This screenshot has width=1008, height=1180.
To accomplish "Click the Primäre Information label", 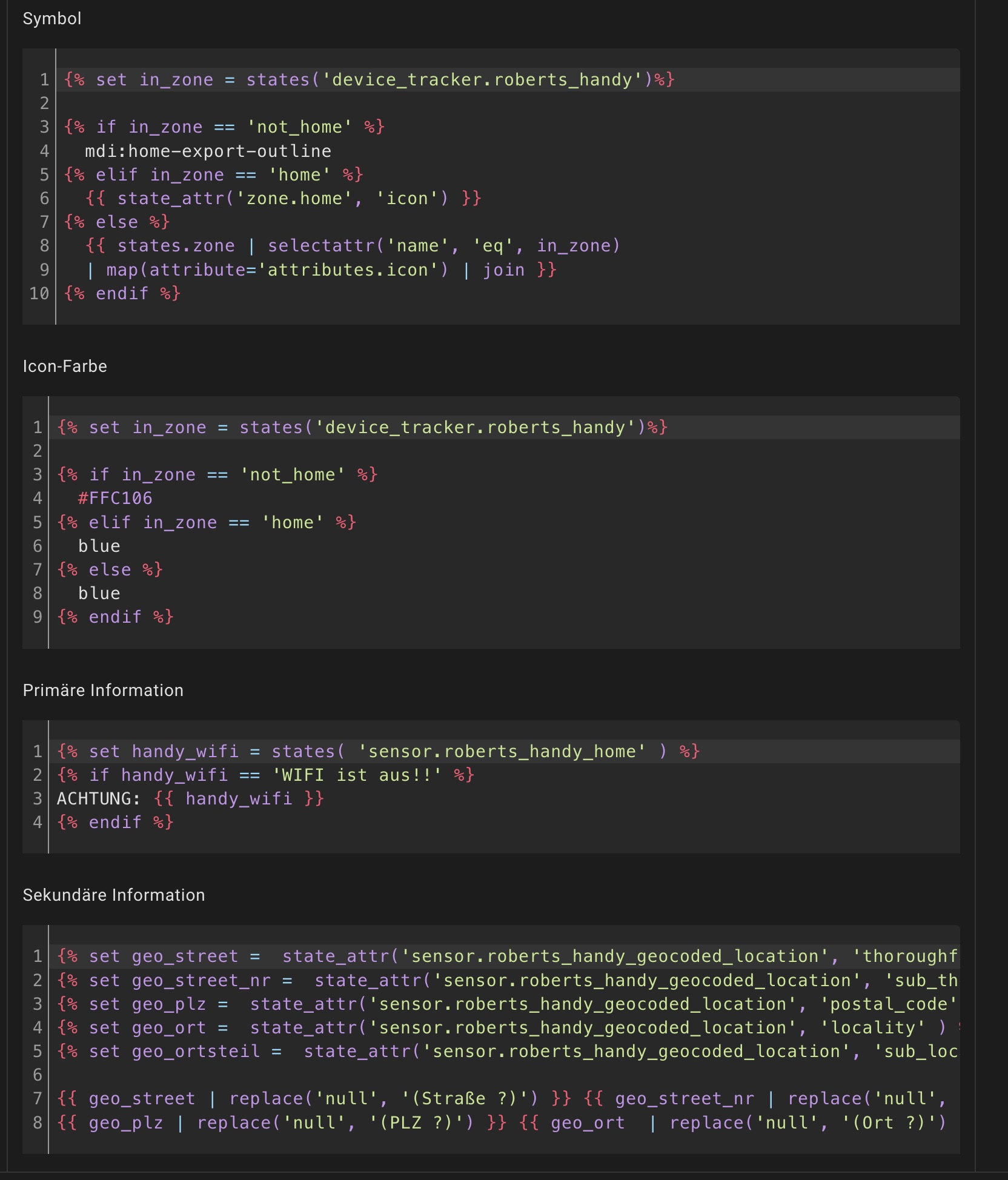I will (x=103, y=690).
